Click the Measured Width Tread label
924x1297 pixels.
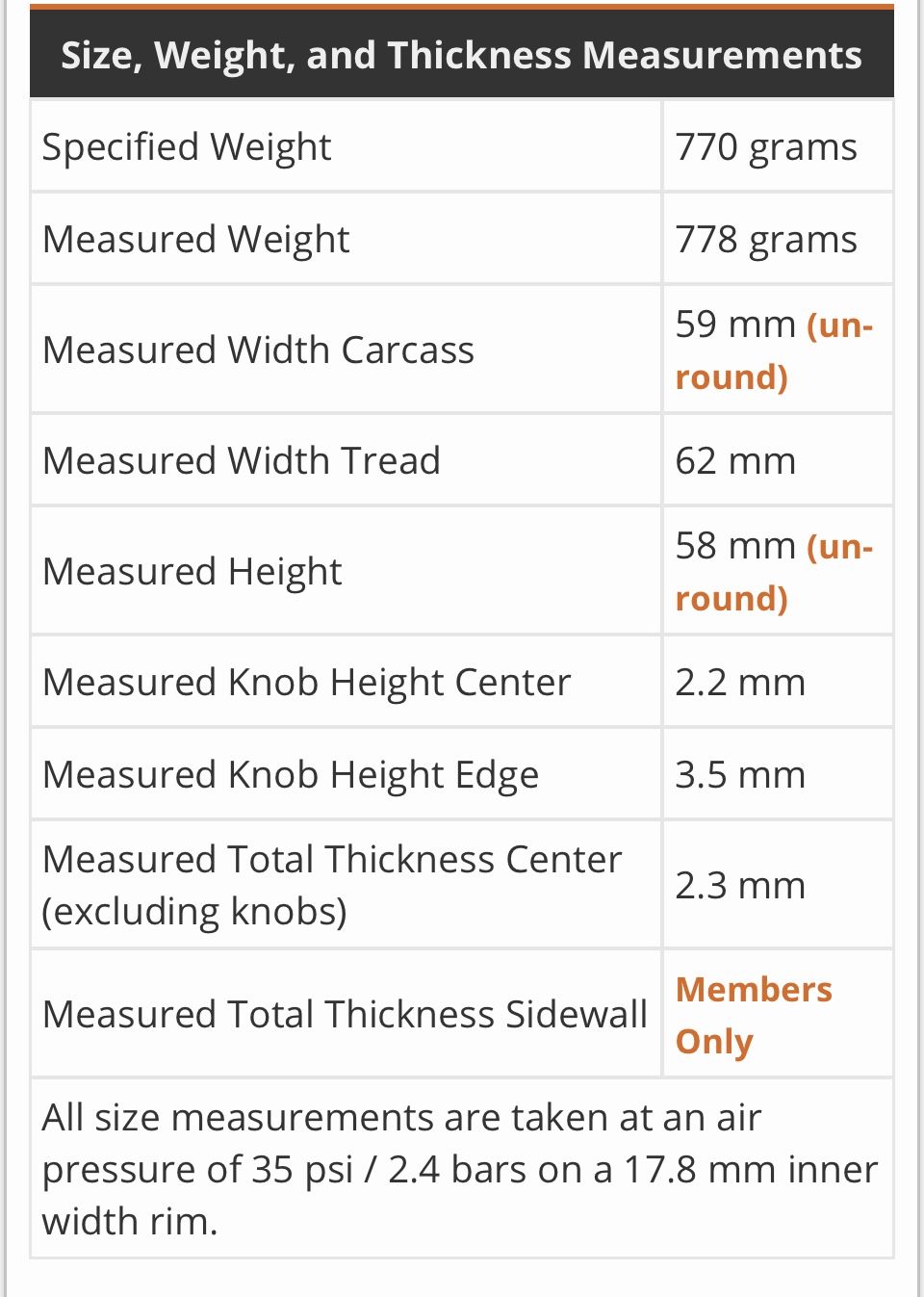click(x=241, y=461)
